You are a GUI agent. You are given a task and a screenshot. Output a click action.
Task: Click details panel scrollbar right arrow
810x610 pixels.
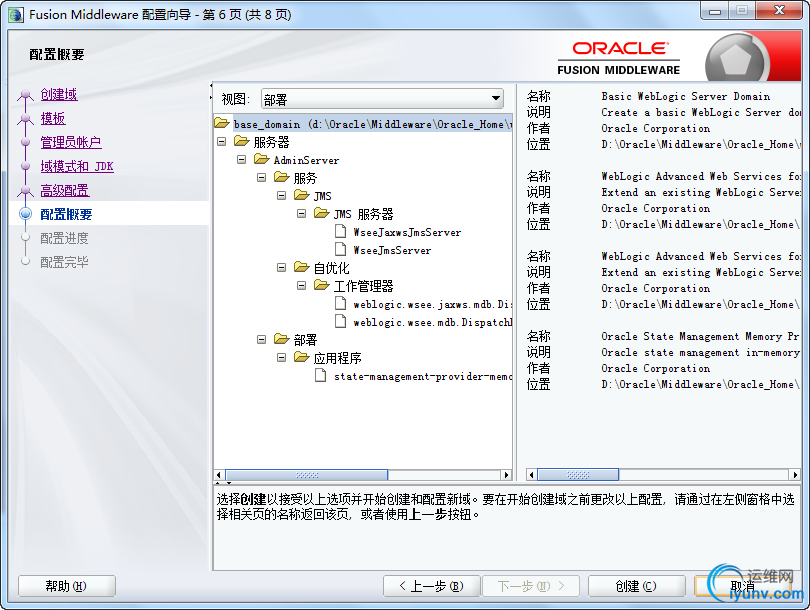click(x=796, y=474)
